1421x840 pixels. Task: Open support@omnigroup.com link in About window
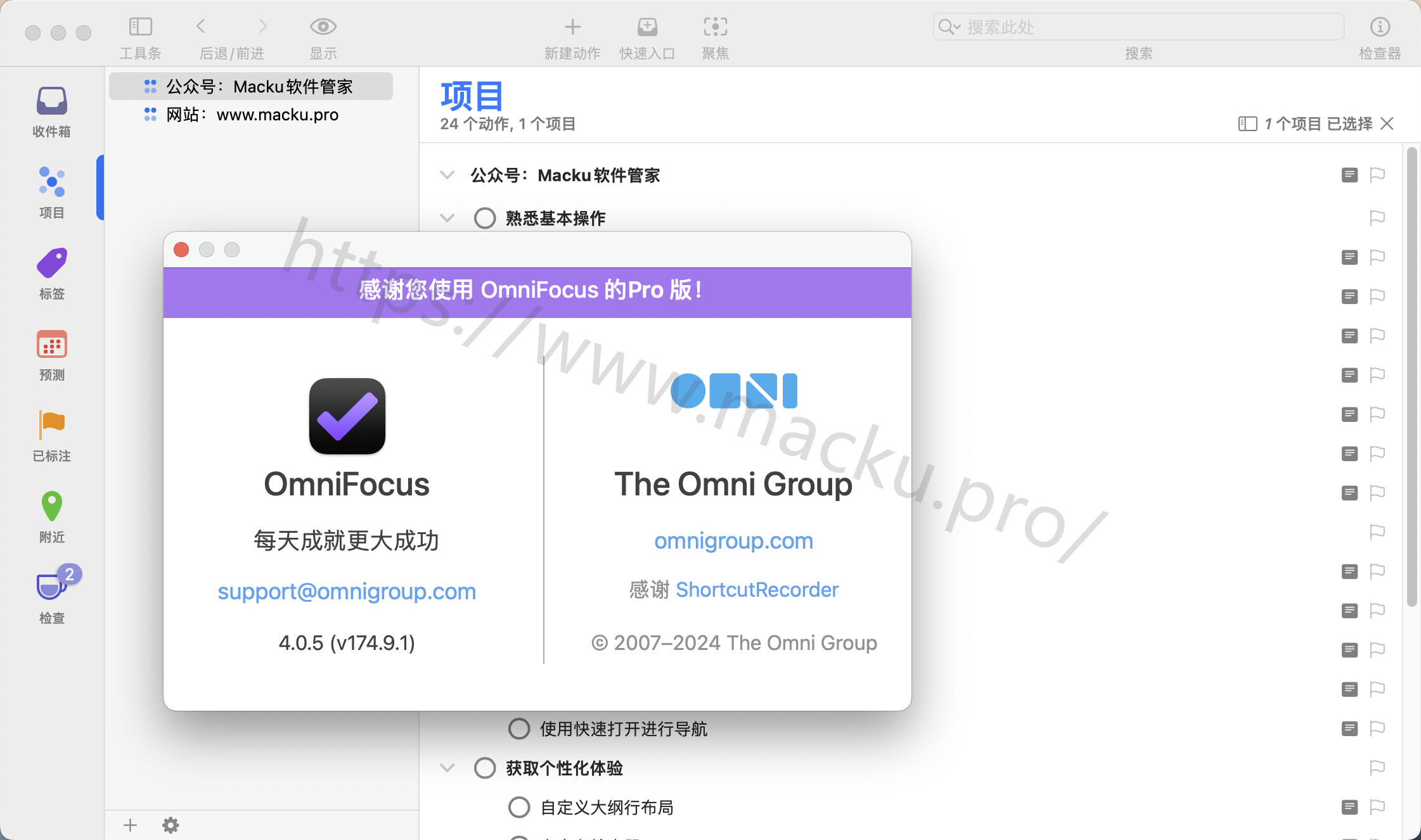[347, 591]
